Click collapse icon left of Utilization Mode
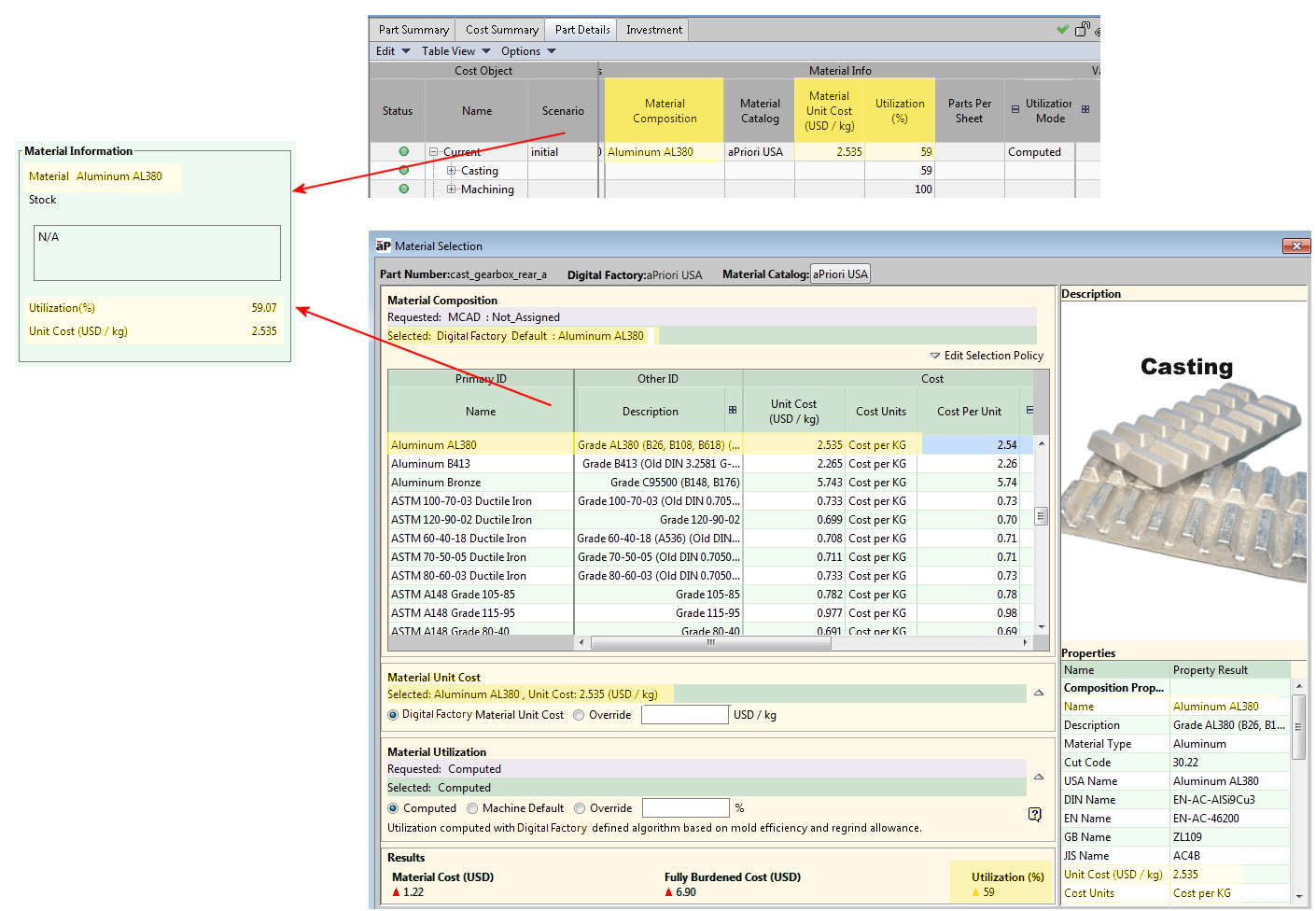Viewport: 1316px width, 911px height. click(x=1015, y=109)
